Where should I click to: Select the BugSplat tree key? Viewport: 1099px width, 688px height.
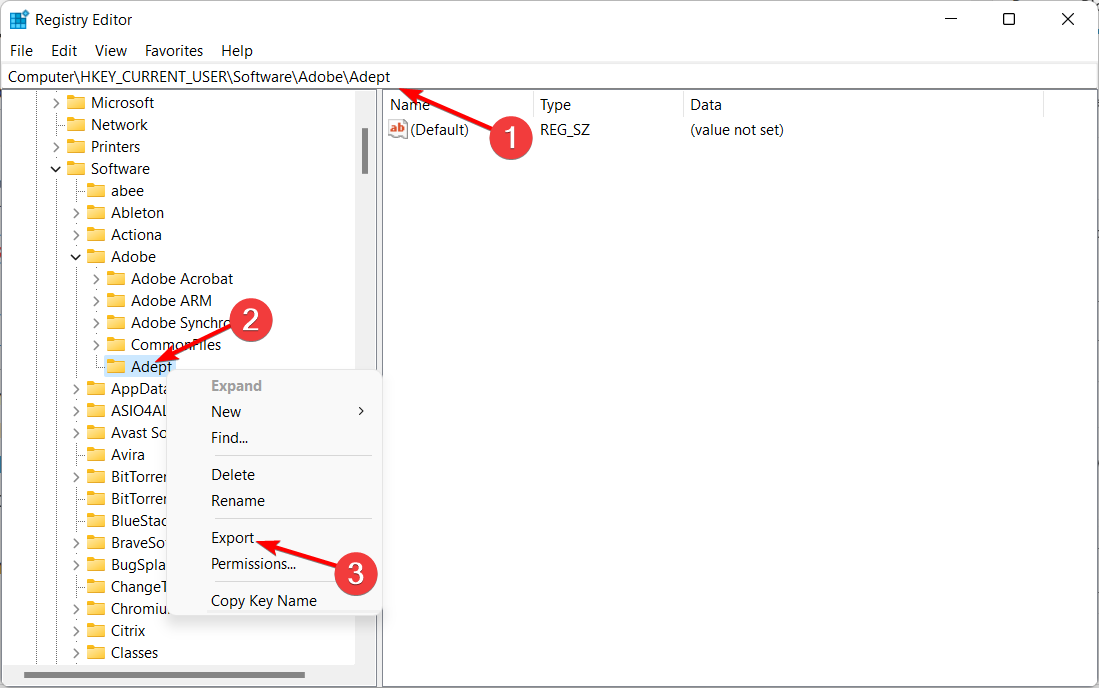[x=138, y=565]
